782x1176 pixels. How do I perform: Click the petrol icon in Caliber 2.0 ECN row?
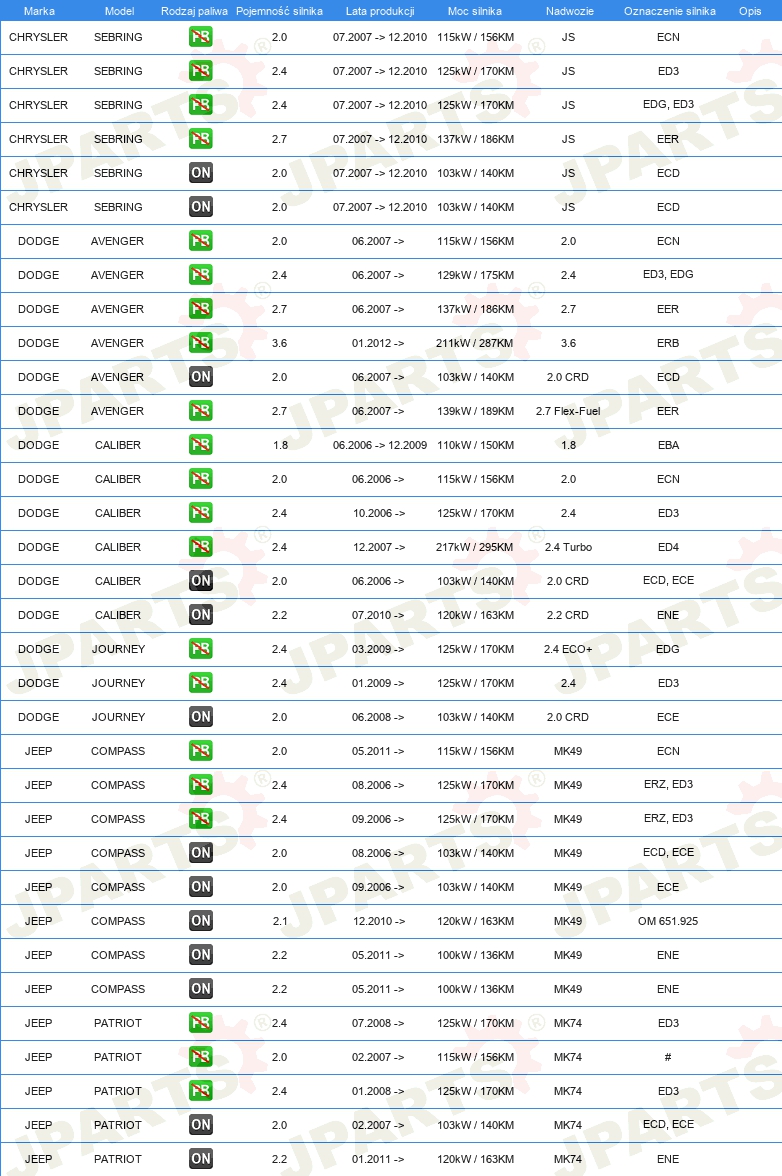pos(200,478)
